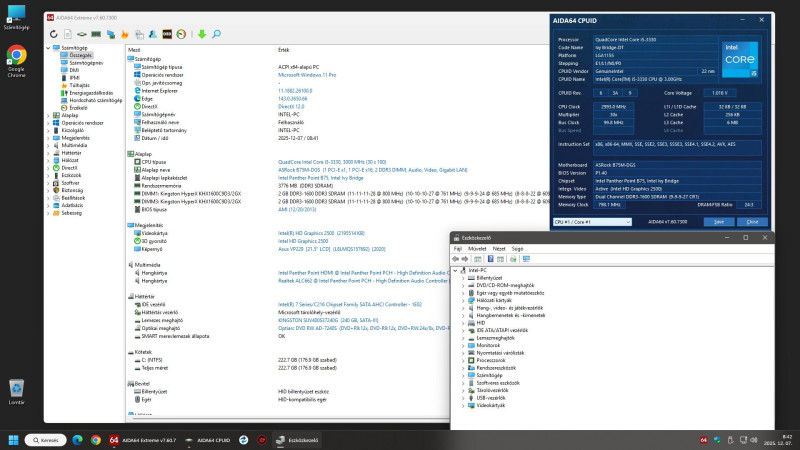Open the Számítógép desktop icon
The image size is (800, 450).
(16, 17)
